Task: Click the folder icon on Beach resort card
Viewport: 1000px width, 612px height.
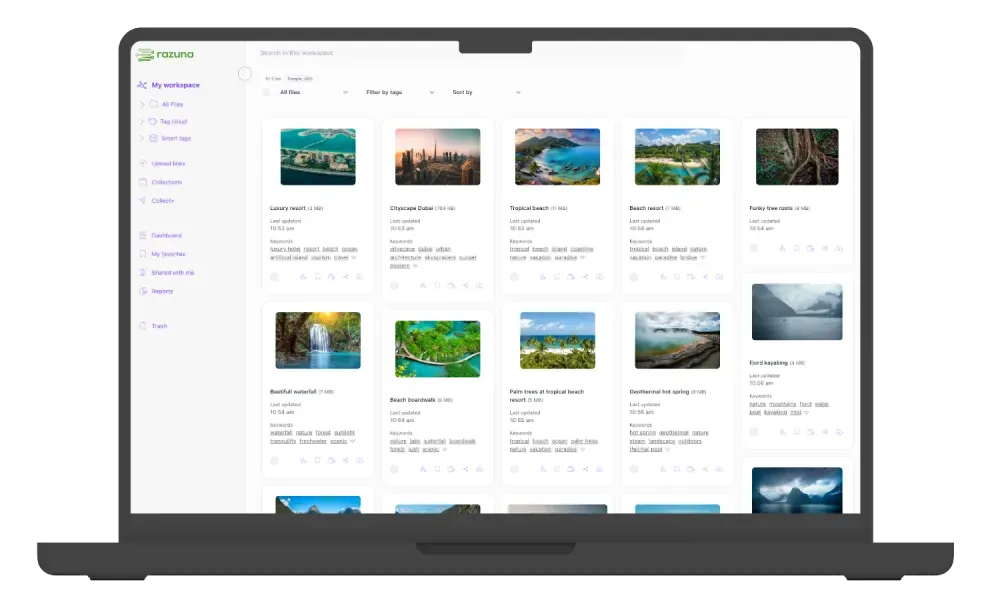Action: (x=691, y=277)
